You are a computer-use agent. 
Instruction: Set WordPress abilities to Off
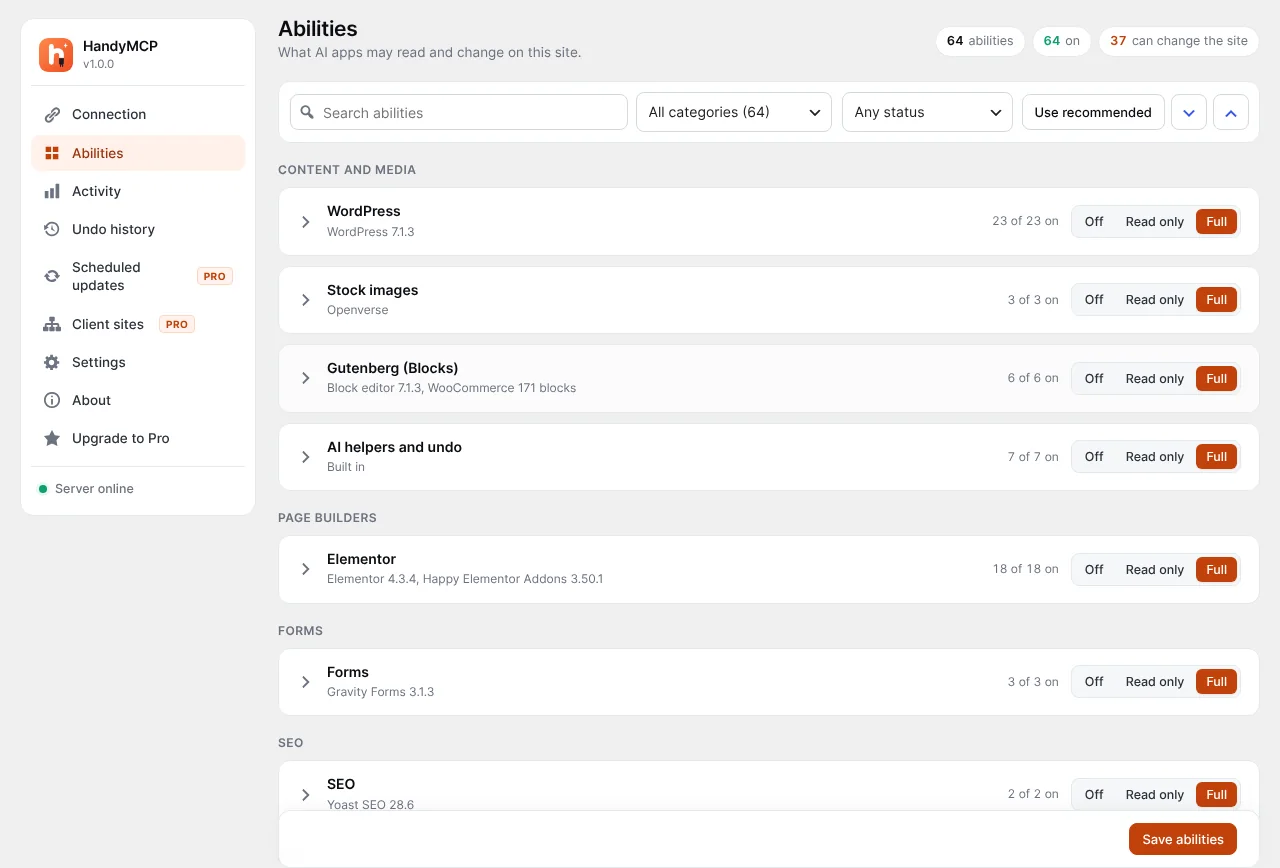click(x=1094, y=222)
